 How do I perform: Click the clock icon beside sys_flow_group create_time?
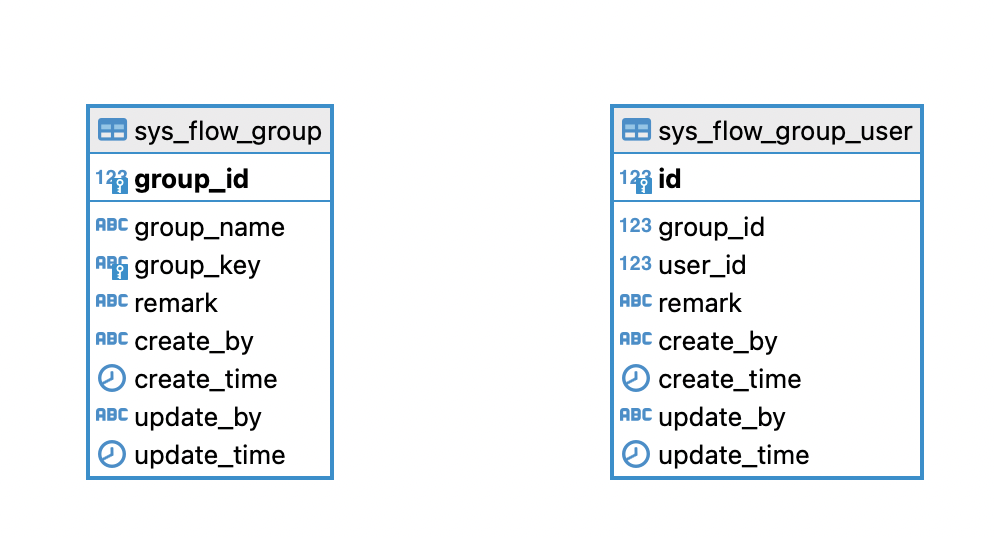tap(112, 379)
